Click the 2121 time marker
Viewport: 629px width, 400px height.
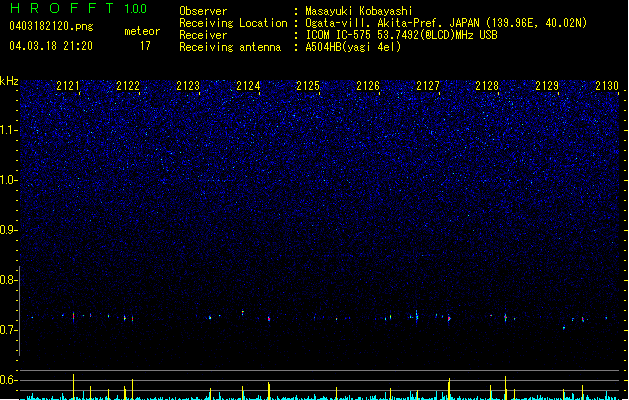[x=68, y=86]
